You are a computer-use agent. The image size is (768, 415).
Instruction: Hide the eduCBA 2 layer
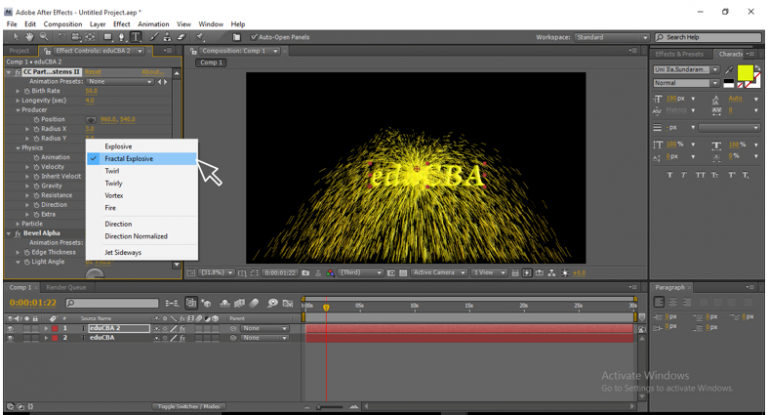10,328
